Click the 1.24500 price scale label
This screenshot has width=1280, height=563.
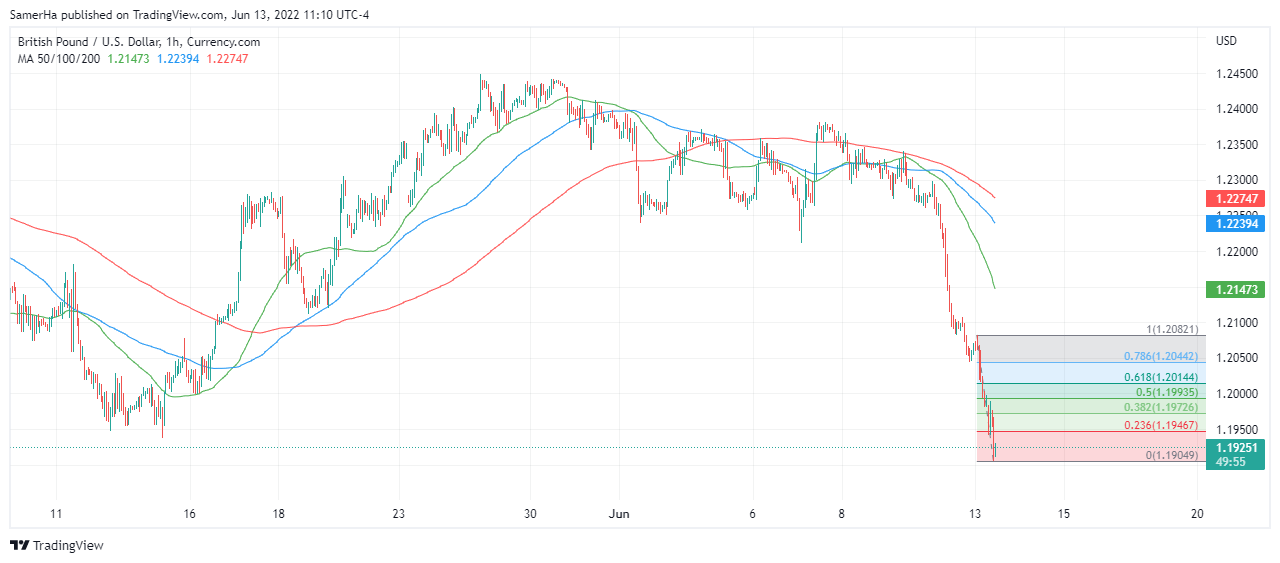(x=1236, y=74)
